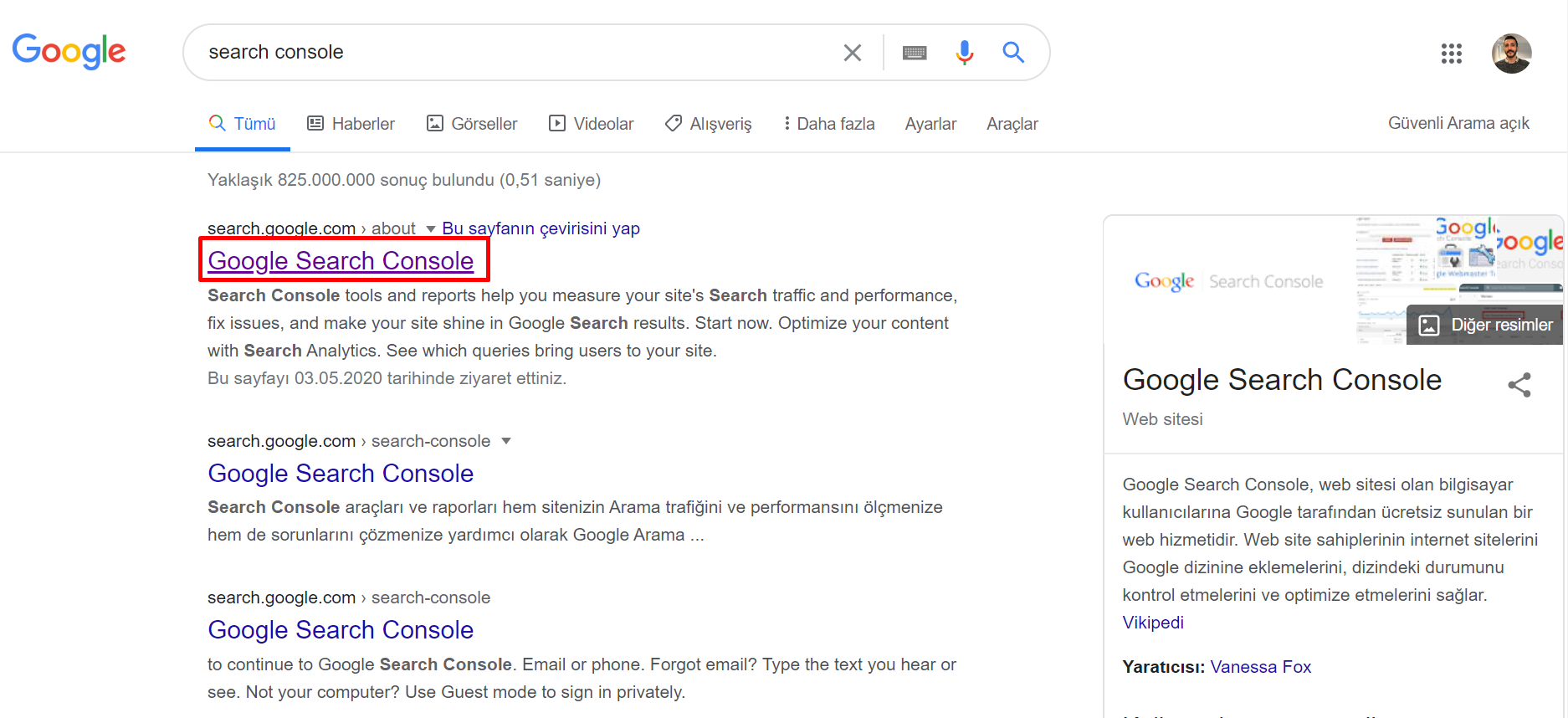Open the on-screen keyboard icon
Screen dimensions: 1568x718
click(915, 53)
